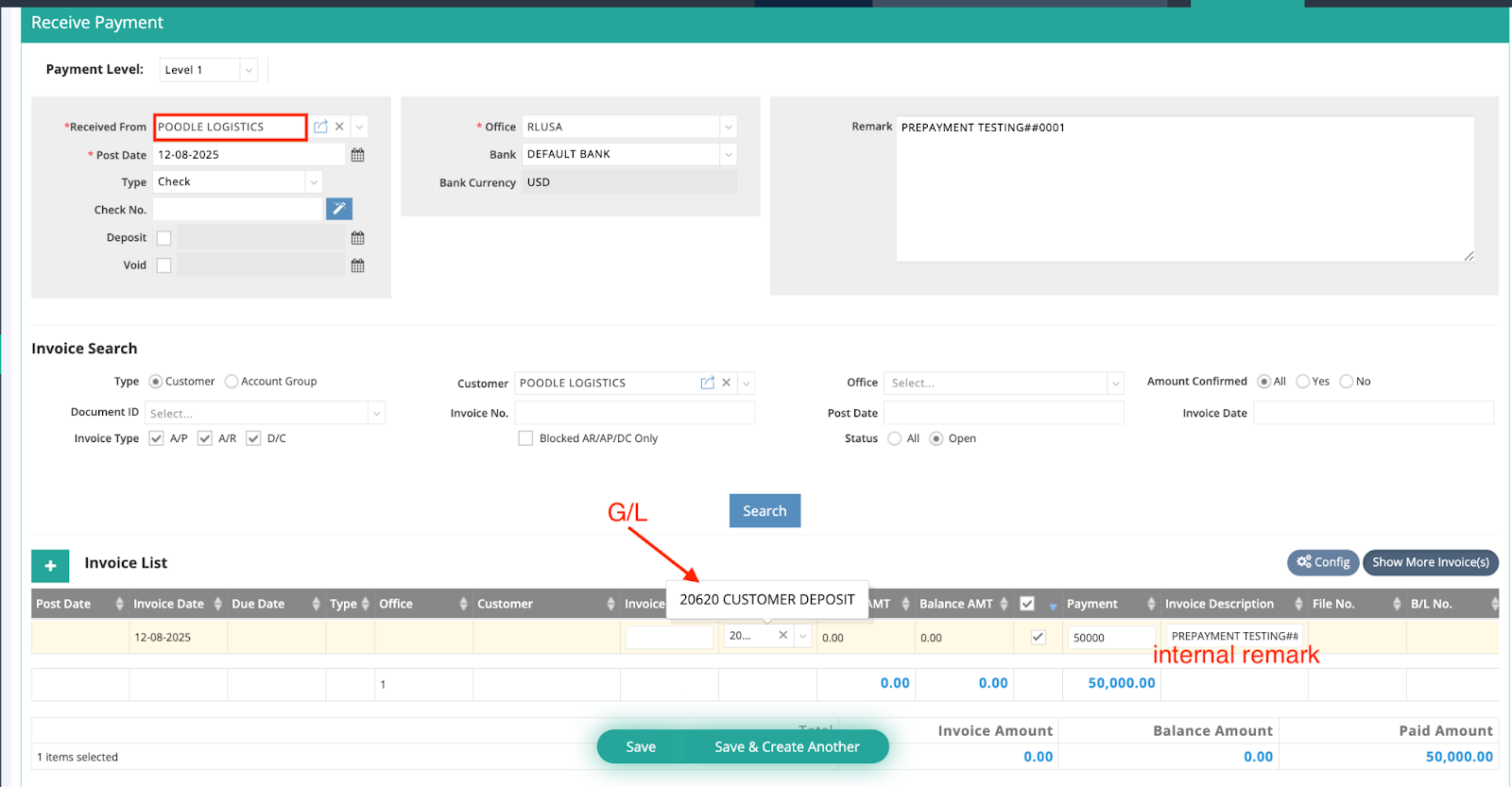This screenshot has width=1512, height=787.
Task: Expand the Payment Level dropdown
Action: pos(248,70)
